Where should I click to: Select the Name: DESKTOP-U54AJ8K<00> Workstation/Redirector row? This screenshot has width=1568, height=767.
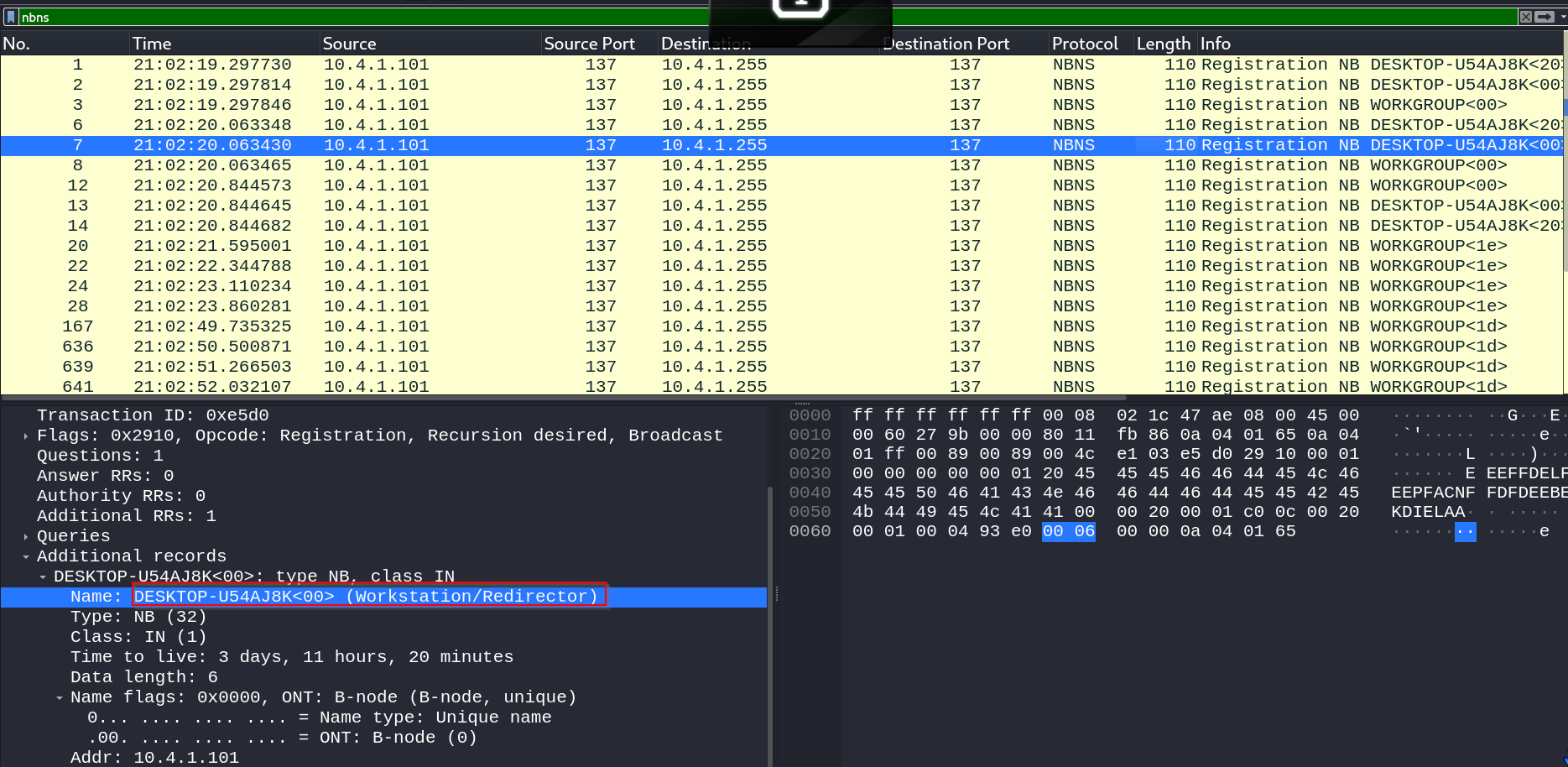[x=383, y=597]
